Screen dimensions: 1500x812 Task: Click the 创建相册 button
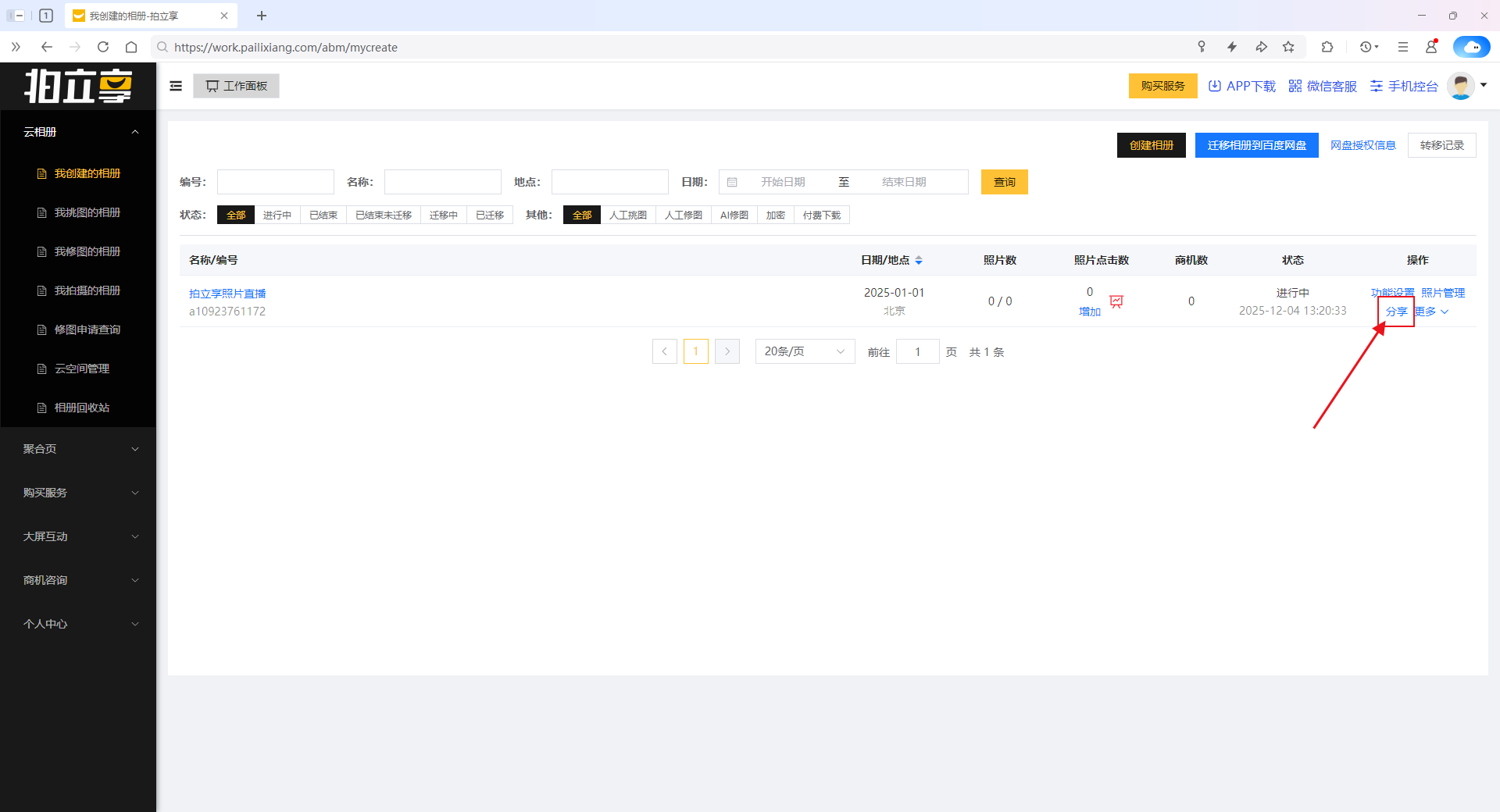(1151, 145)
